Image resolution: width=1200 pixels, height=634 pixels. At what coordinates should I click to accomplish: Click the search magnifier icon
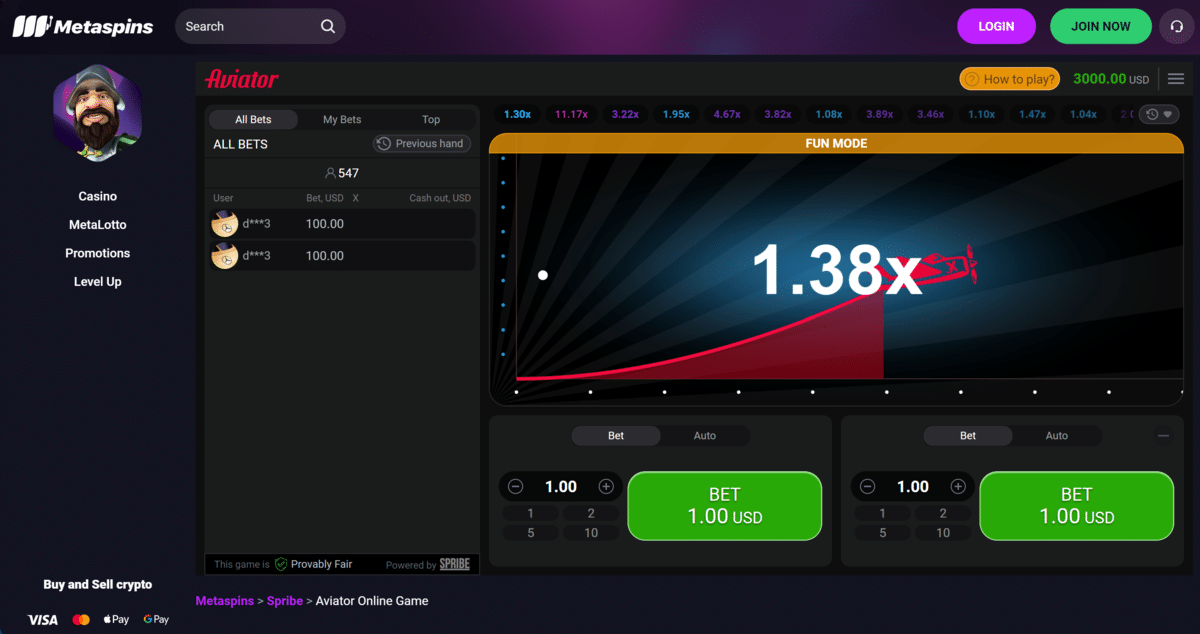(x=328, y=27)
